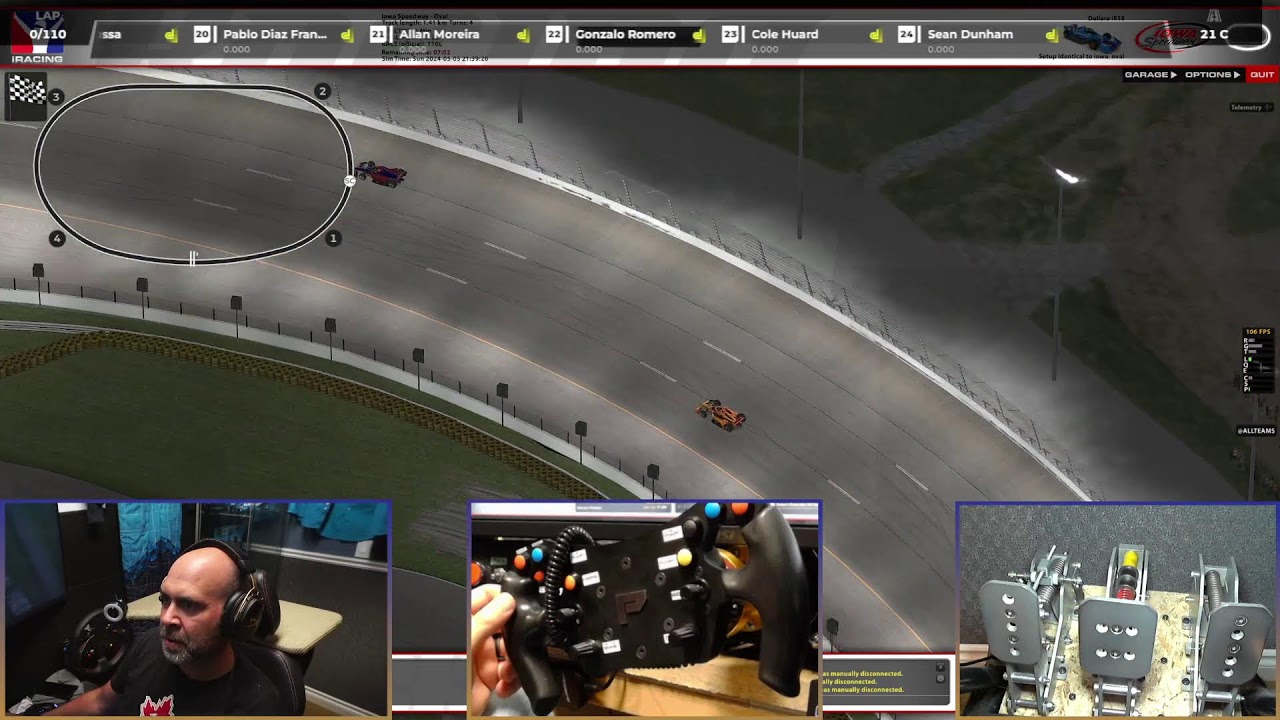Click the lap counter 0/110
This screenshot has width=1280, height=720.
pyautogui.click(x=47, y=34)
